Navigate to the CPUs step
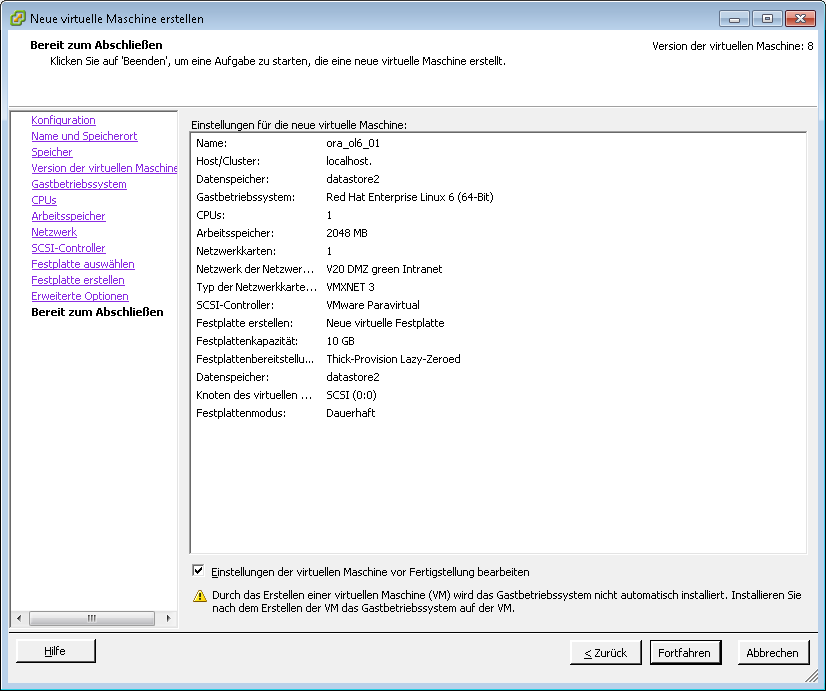 44,200
